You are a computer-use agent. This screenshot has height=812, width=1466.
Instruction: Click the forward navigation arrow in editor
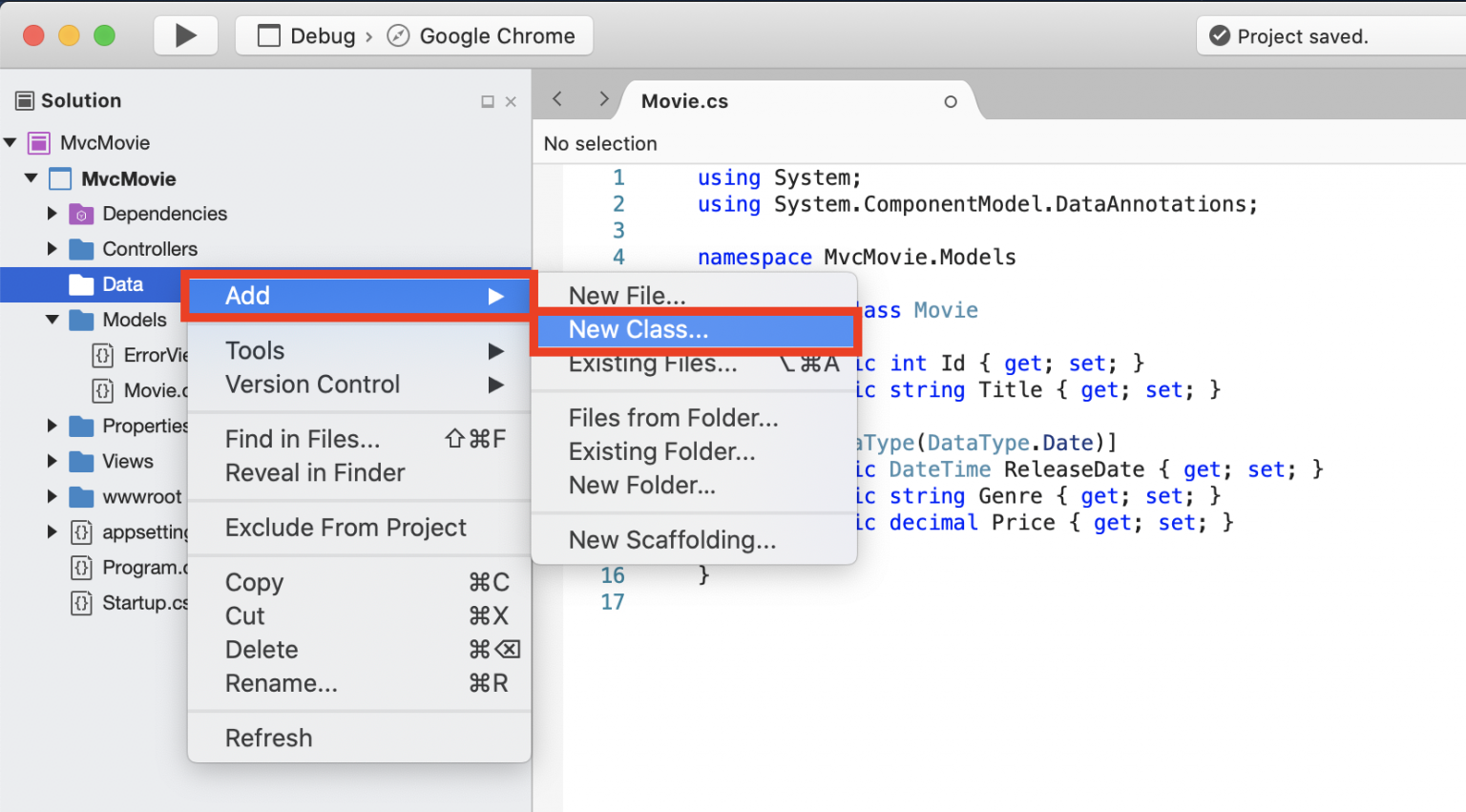603,98
